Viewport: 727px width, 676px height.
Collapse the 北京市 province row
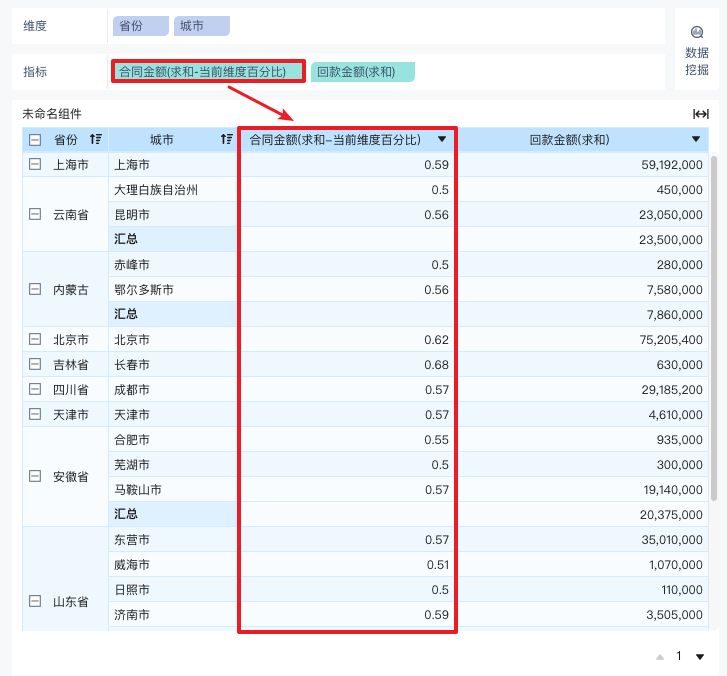[x=35, y=339]
